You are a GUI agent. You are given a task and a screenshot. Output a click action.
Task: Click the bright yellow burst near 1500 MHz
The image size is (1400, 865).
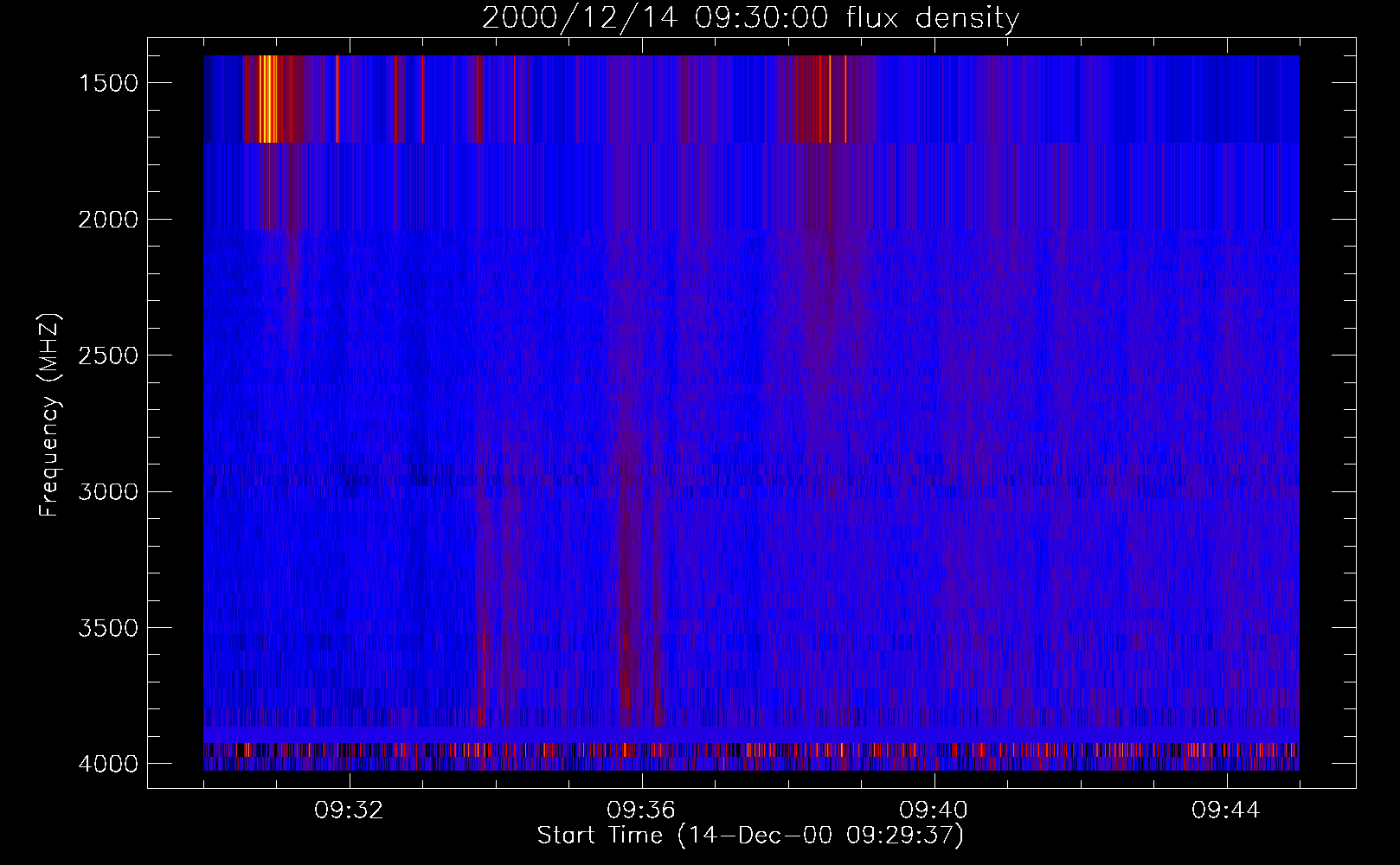pos(268,99)
